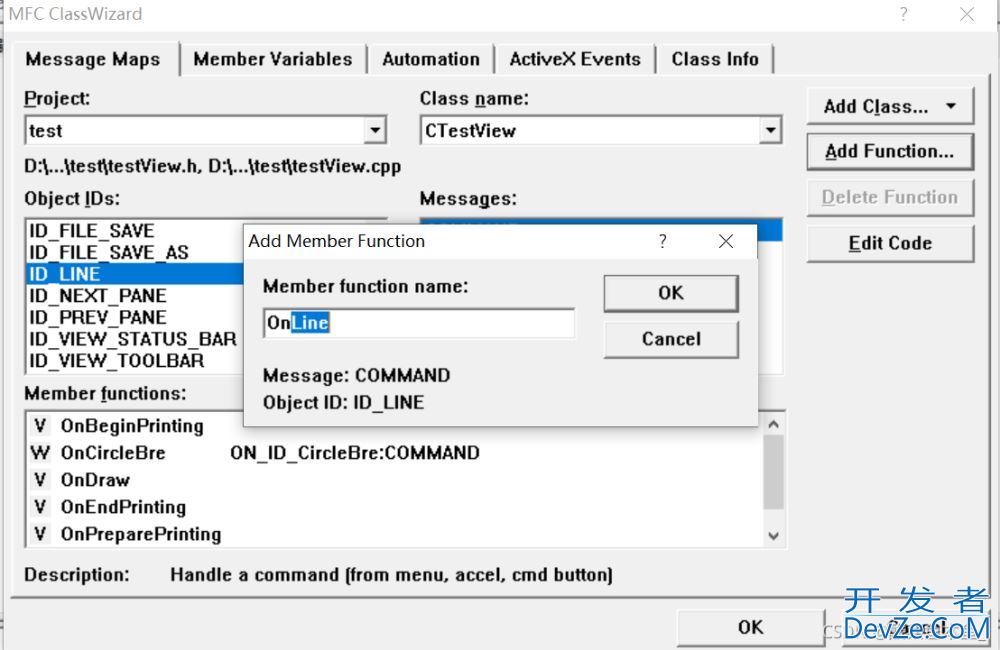Click the Member functions scrollbar thumb
The height and width of the screenshot is (650, 1000).
[774, 472]
